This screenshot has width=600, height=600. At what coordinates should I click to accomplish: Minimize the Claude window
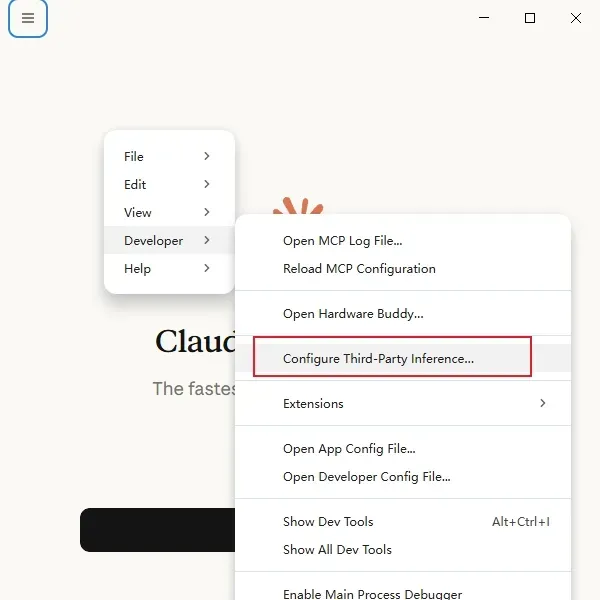[x=484, y=18]
